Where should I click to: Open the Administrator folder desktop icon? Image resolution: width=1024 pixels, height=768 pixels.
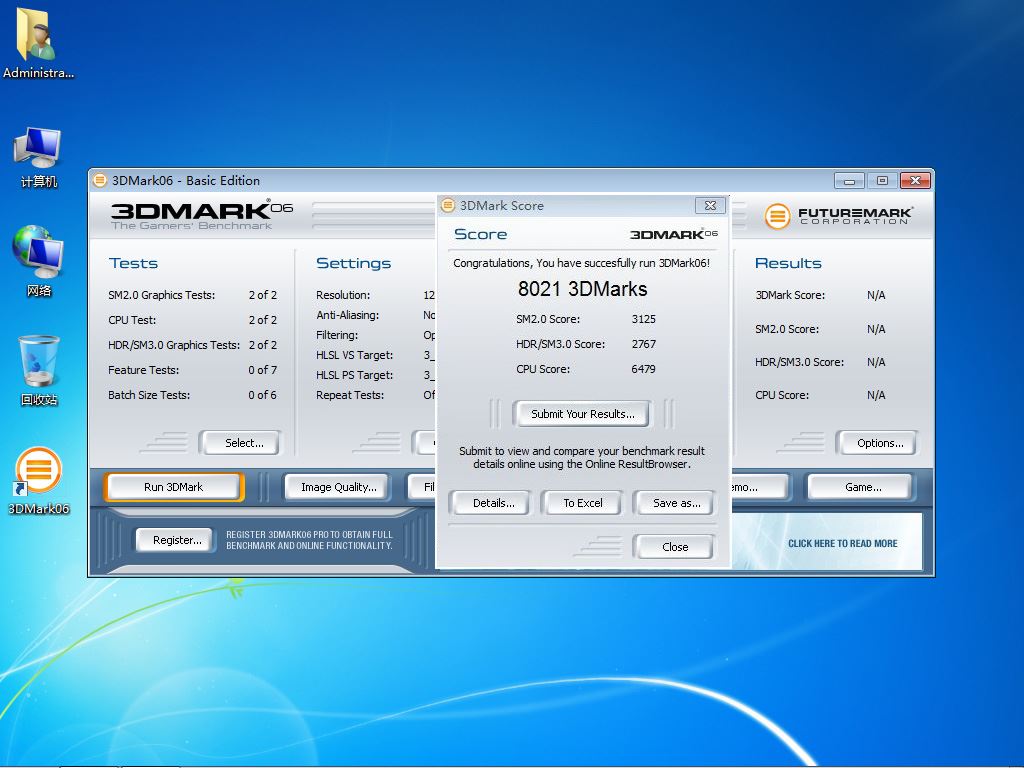pos(38,44)
